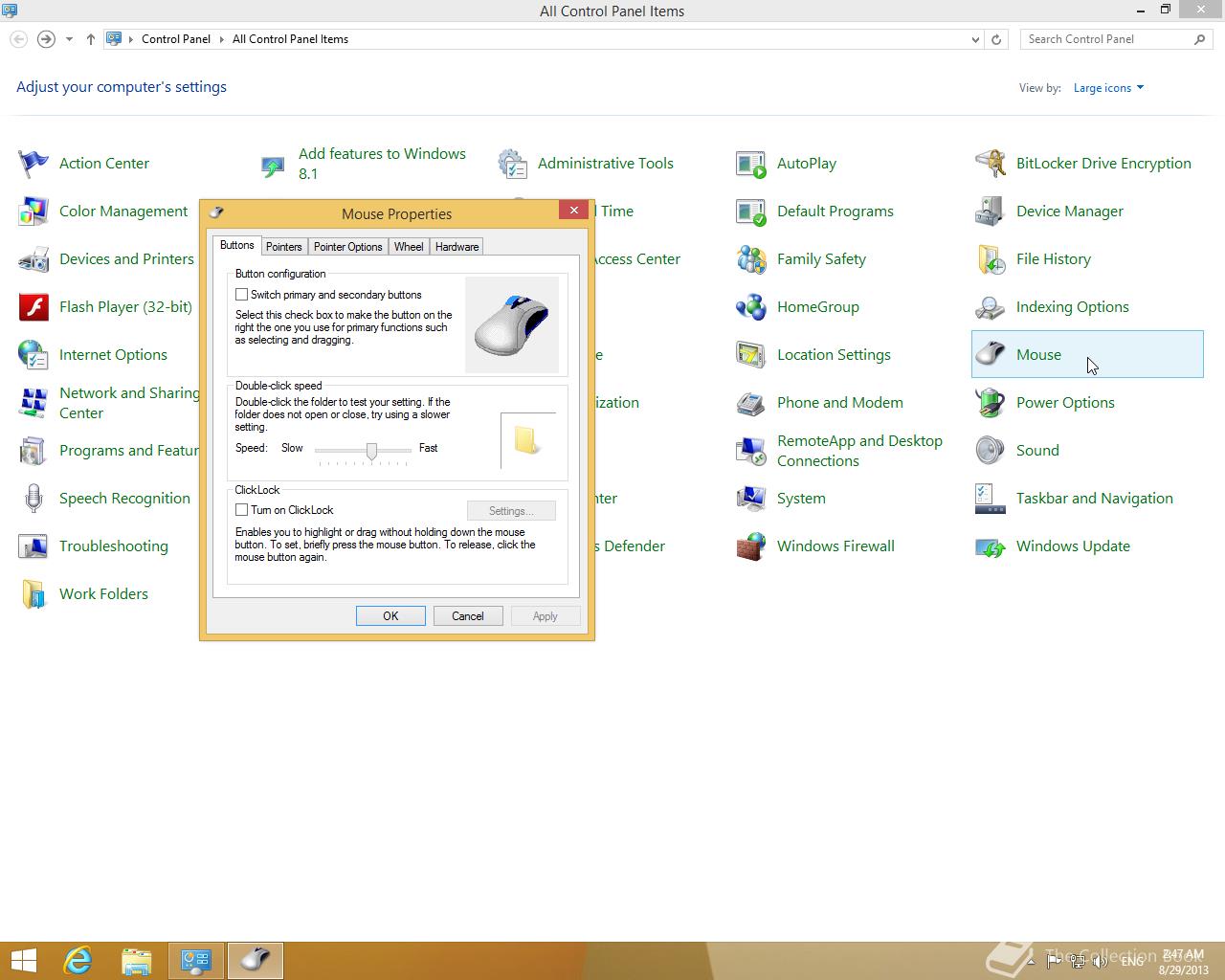The height and width of the screenshot is (980, 1225).
Task: Open the address bar history dropdown
Action: pos(975,39)
